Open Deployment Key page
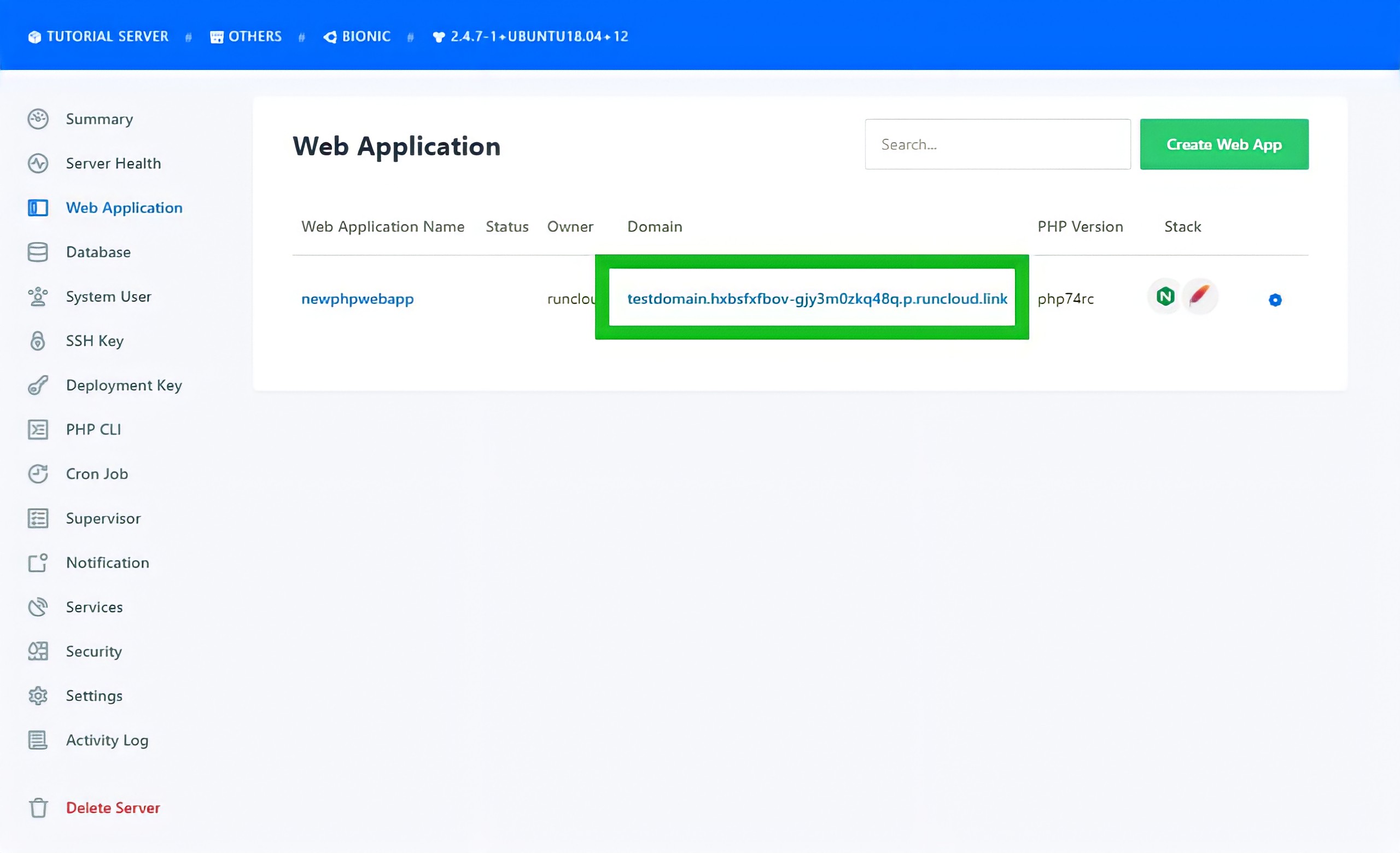This screenshot has height=853, width=1400. (124, 385)
